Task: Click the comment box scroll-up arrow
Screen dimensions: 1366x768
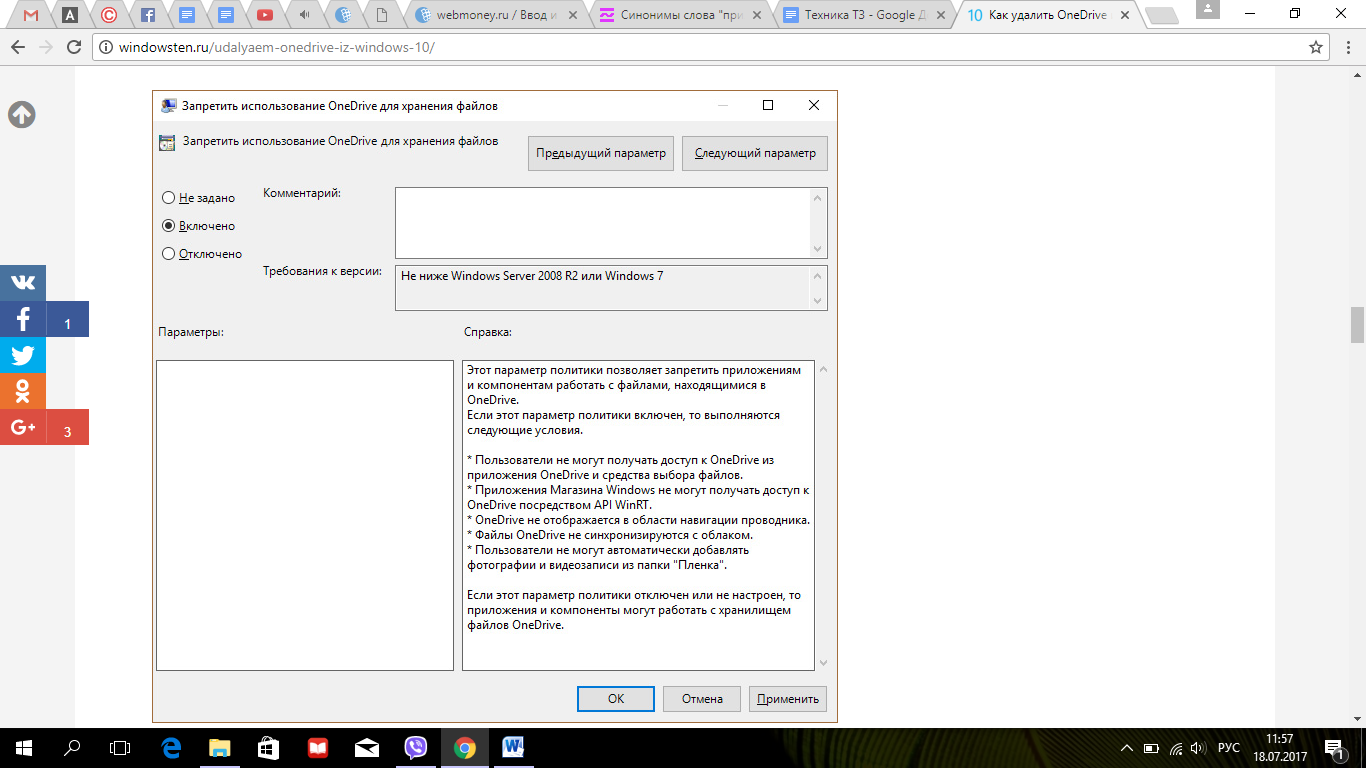Action: (819, 197)
